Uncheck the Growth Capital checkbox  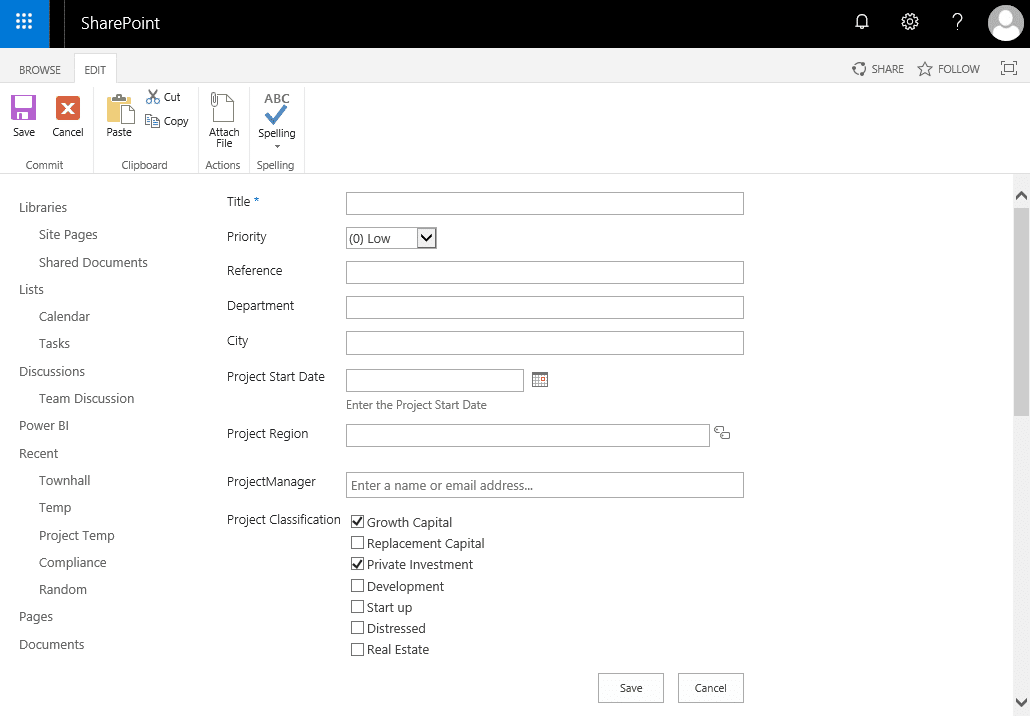(x=357, y=521)
